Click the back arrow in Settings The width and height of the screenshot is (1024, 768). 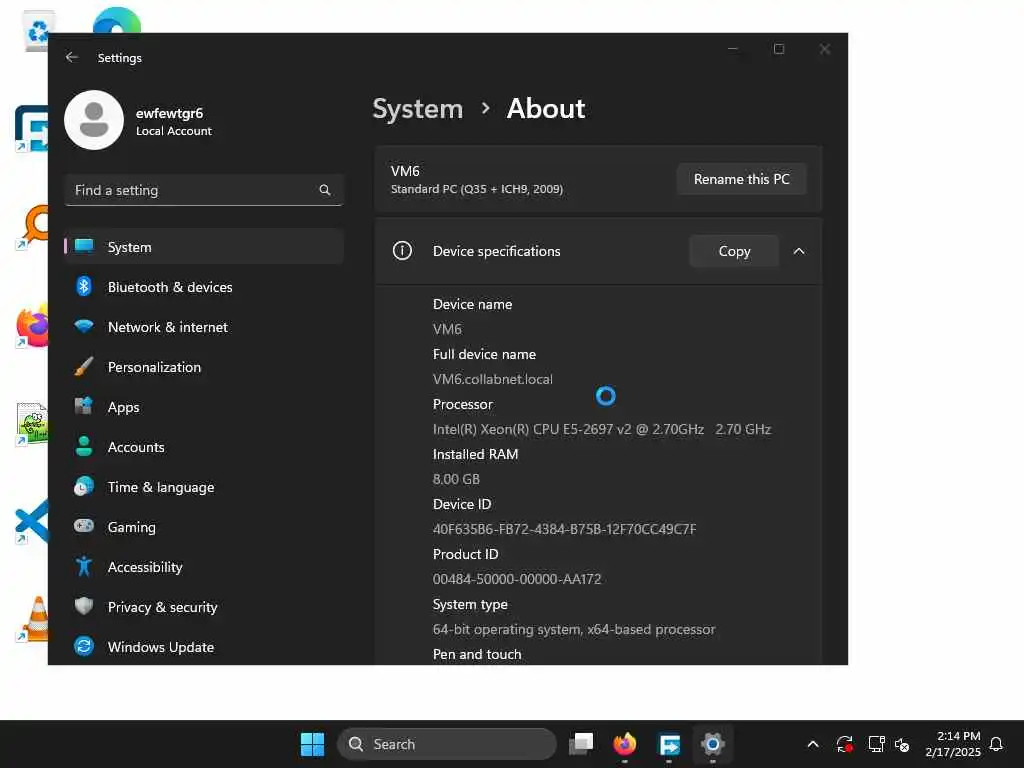72,57
